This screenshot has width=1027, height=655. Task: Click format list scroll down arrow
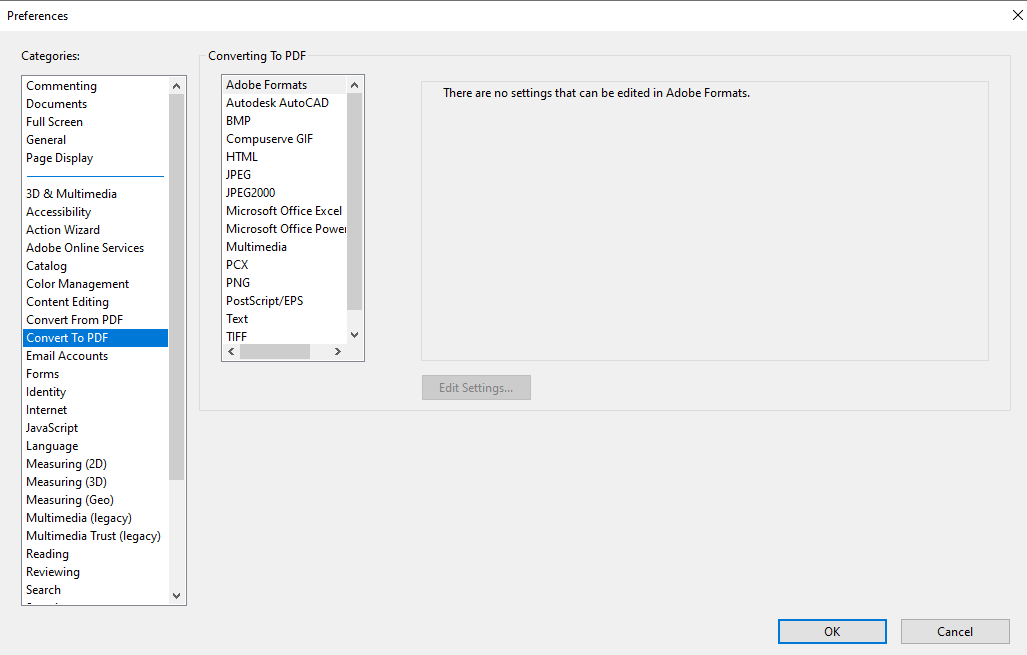[x=354, y=335]
